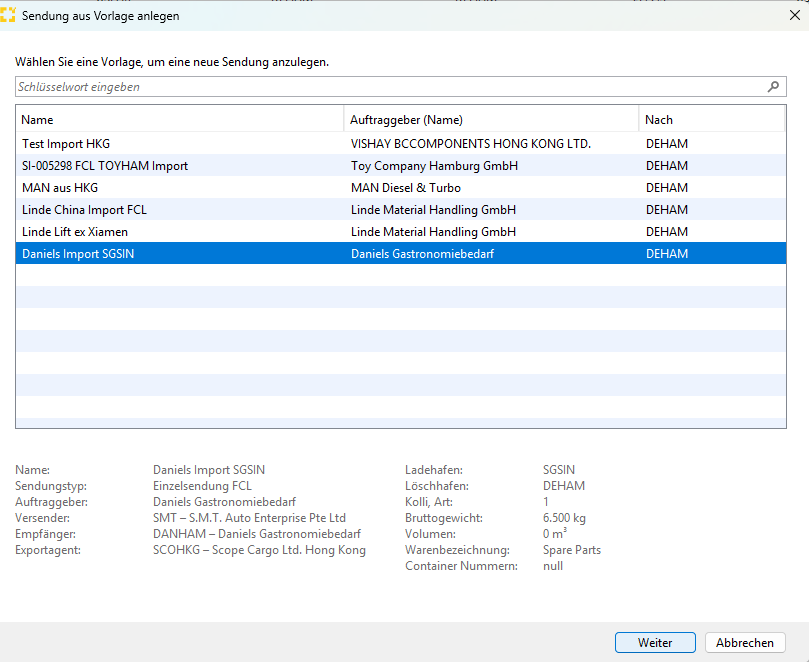Choose the MAN aus HKG template

tap(60, 188)
